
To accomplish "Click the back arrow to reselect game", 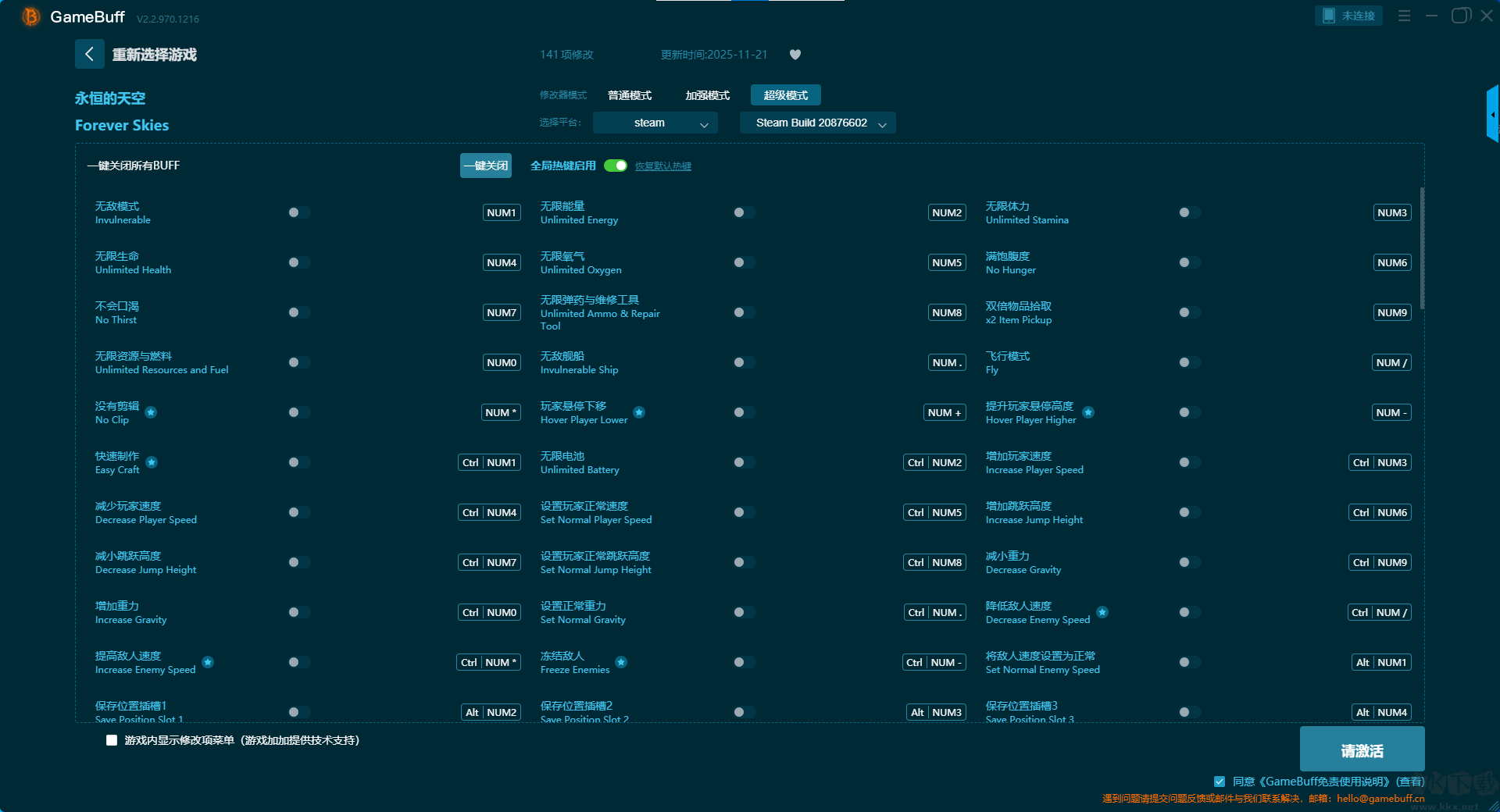I will pyautogui.click(x=89, y=54).
